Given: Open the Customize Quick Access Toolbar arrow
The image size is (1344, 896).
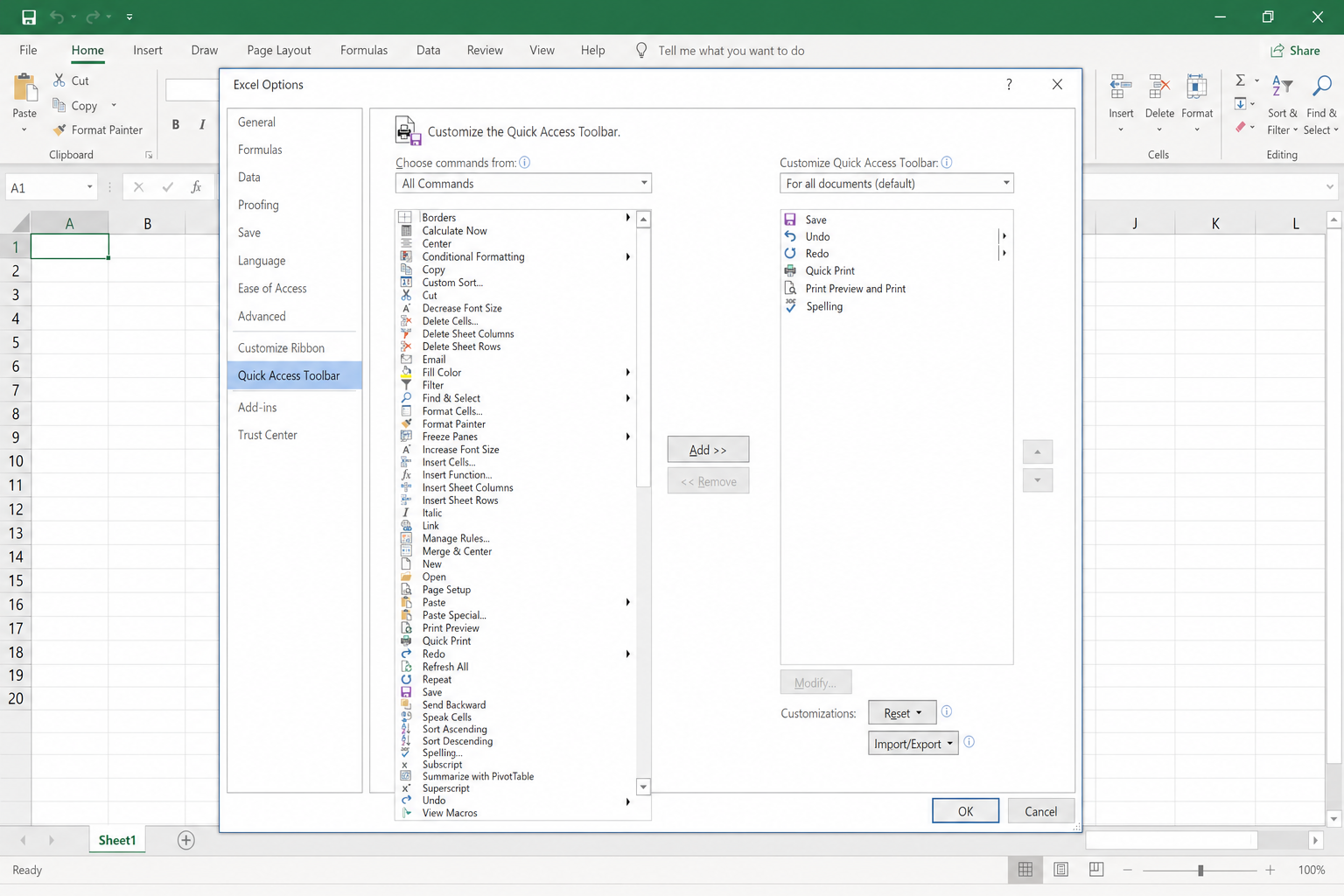Looking at the screenshot, I should [x=129, y=17].
